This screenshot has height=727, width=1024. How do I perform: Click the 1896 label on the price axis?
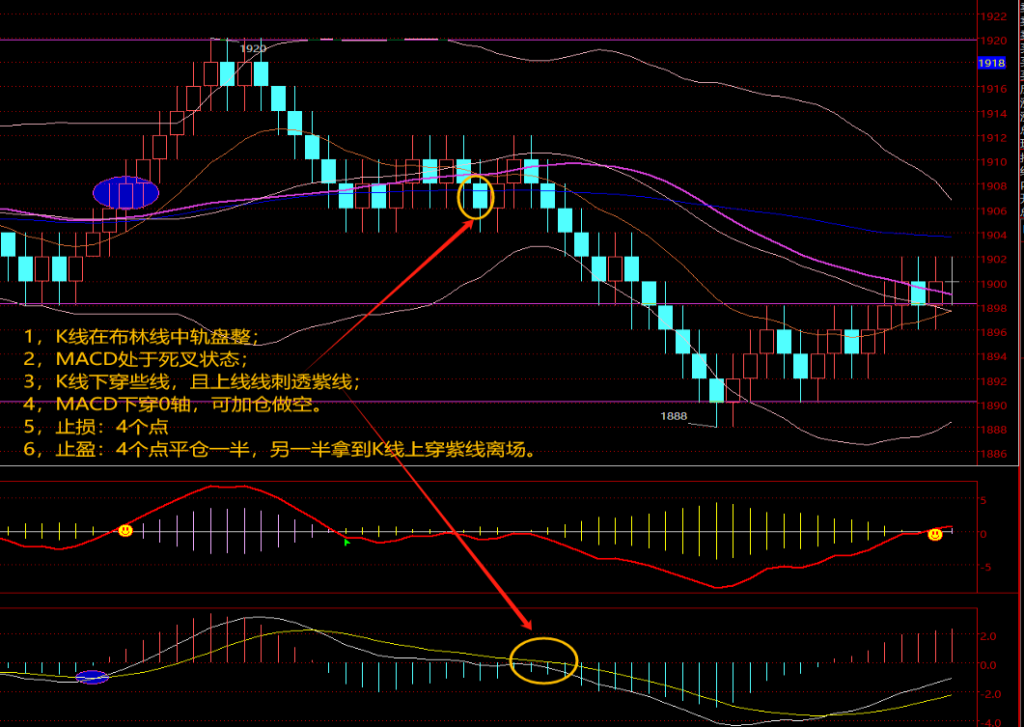click(x=993, y=332)
